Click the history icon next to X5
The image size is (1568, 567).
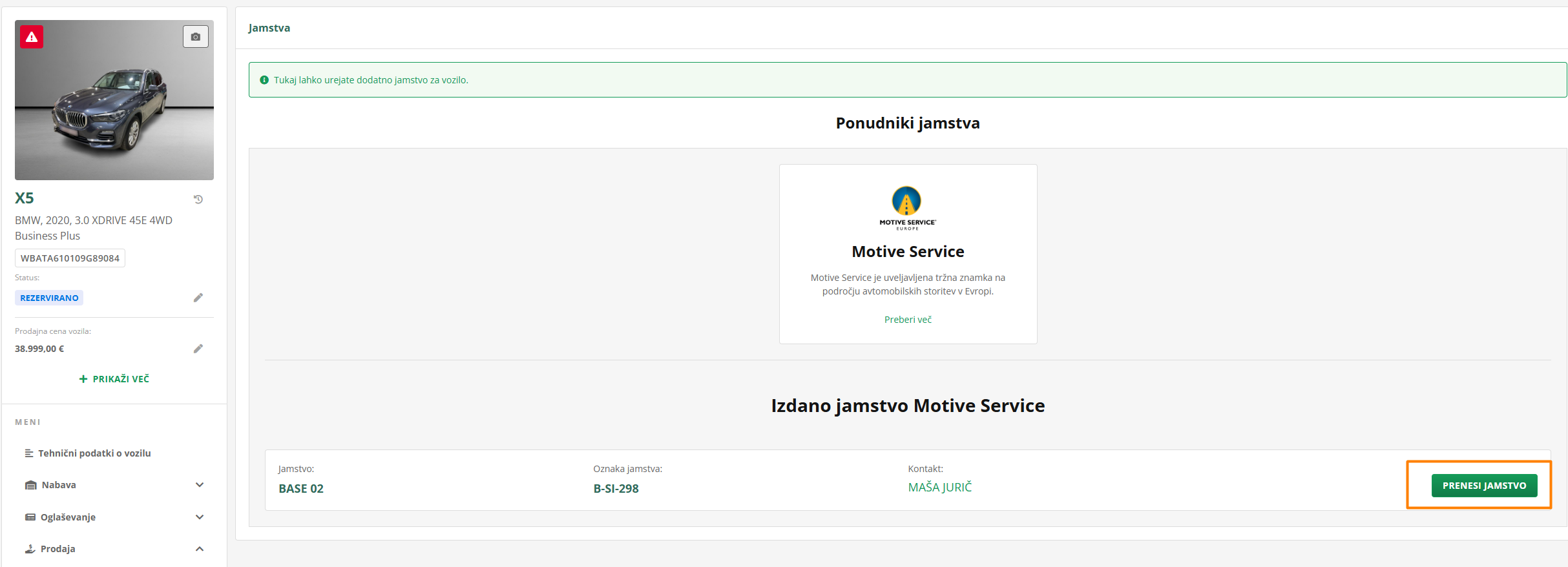point(198,200)
